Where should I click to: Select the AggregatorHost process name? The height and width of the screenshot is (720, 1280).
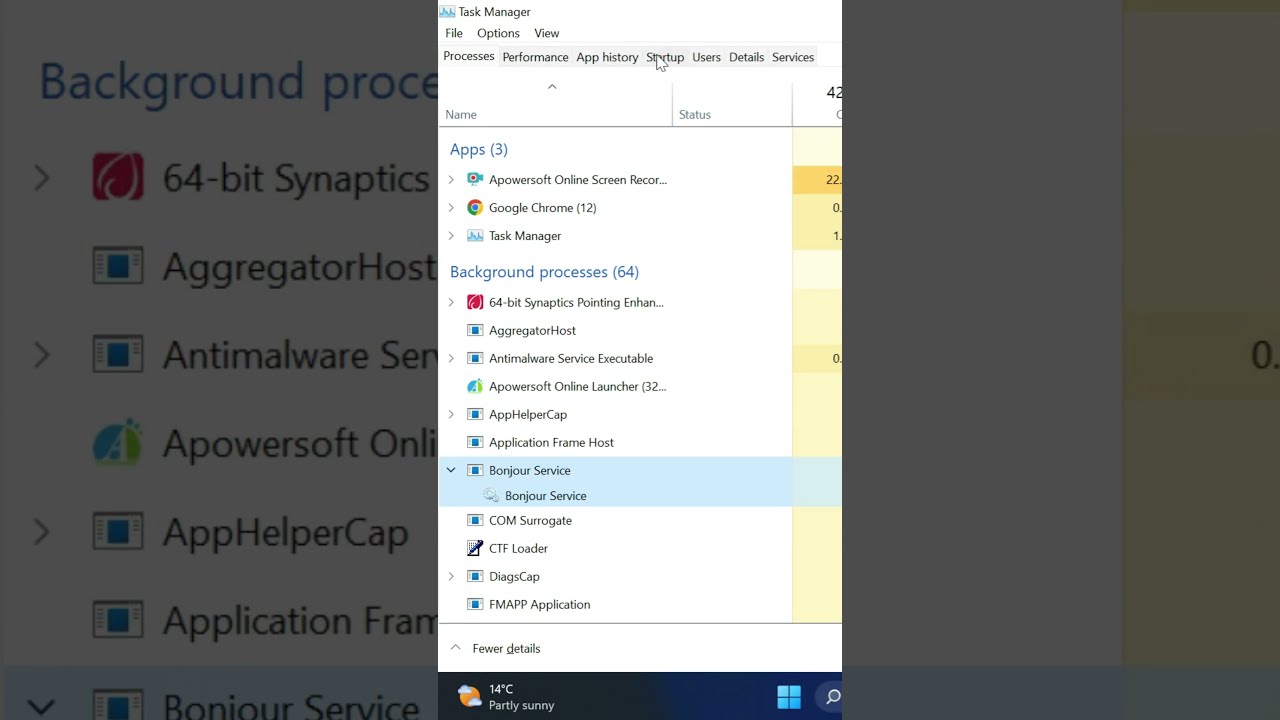coord(532,330)
